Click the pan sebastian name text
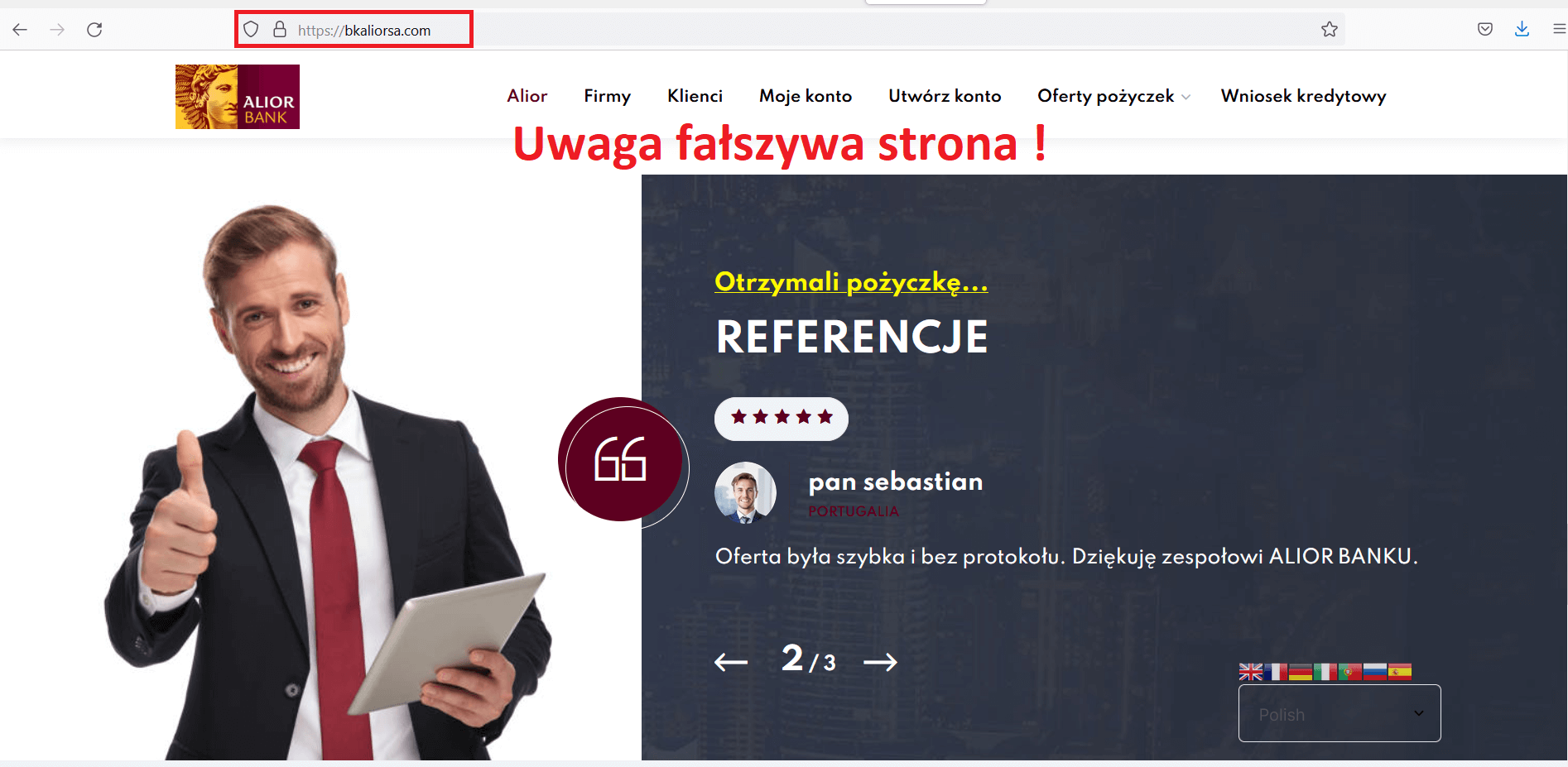Screen dimensions: 1568x767 pyautogui.click(x=896, y=482)
